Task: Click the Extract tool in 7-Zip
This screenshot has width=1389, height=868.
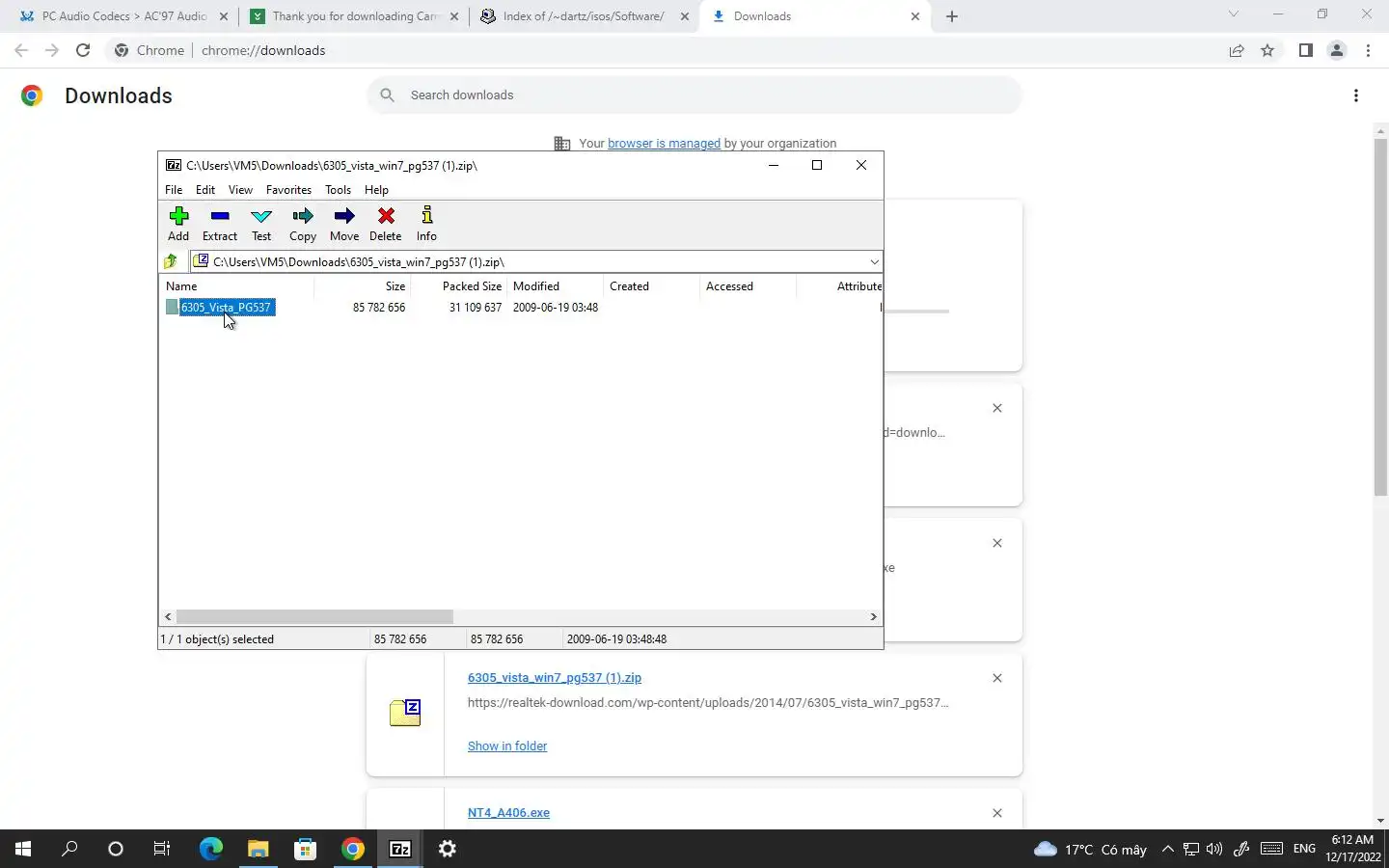Action: [x=220, y=224]
